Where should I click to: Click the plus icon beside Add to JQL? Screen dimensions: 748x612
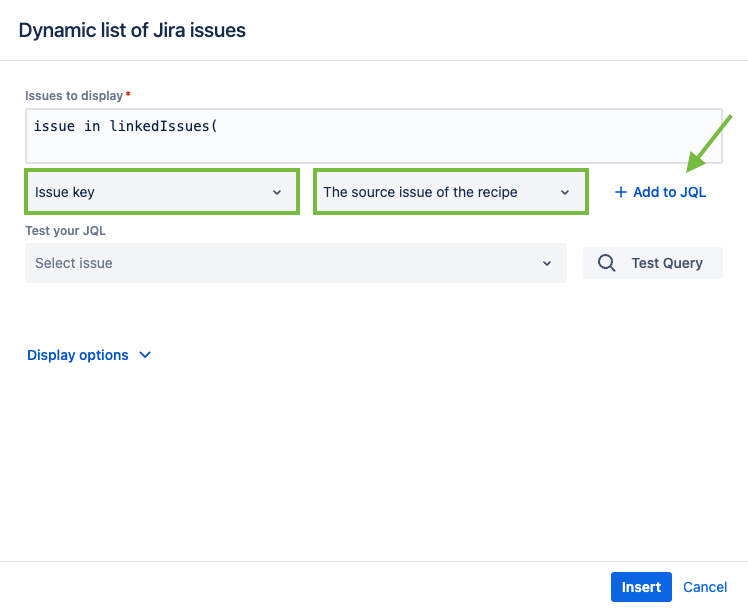[x=621, y=192]
